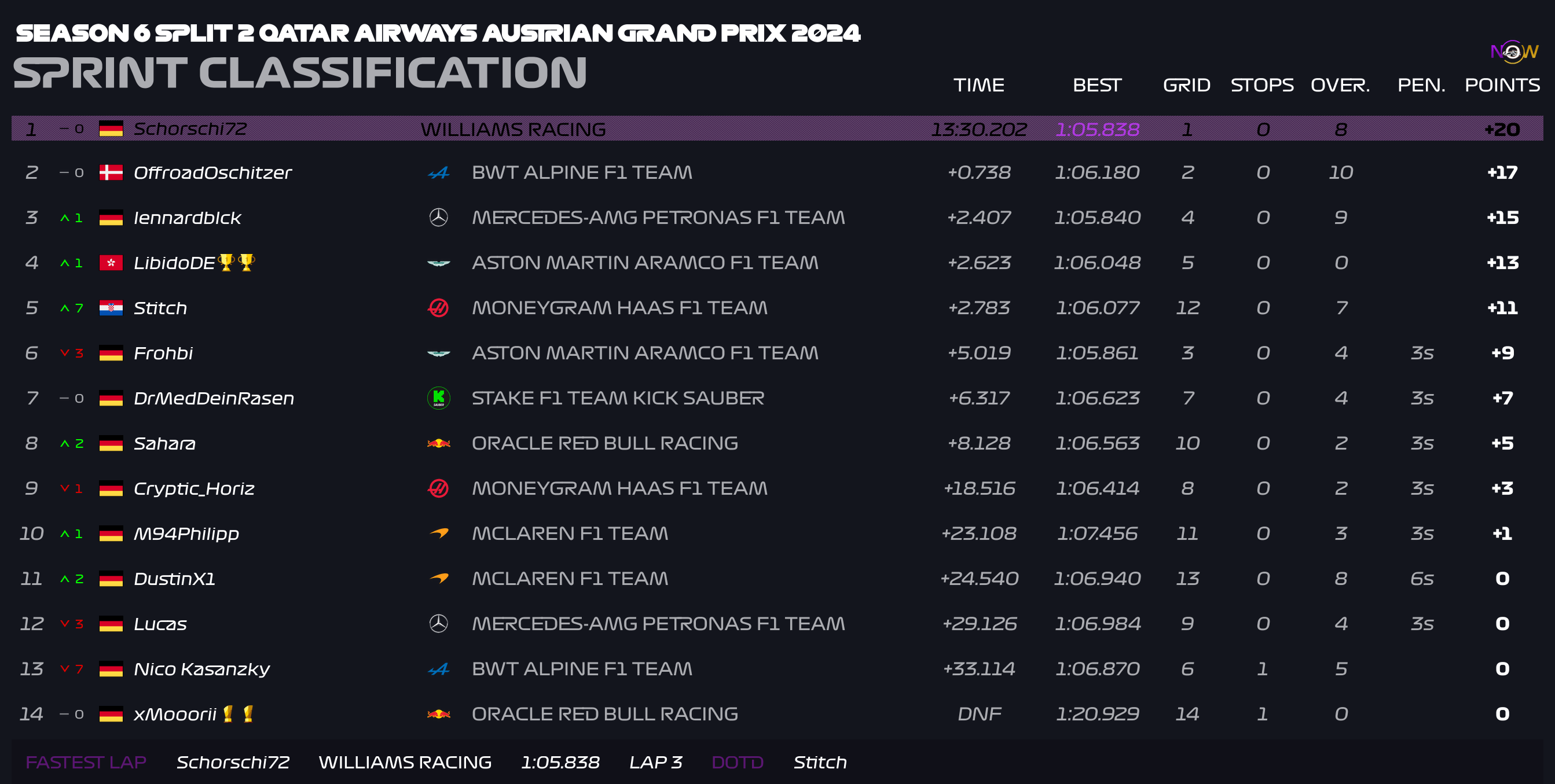Click the Kick Sauber logo for DrMedDeinRasen
Screen dimensions: 1555x784
(438, 398)
